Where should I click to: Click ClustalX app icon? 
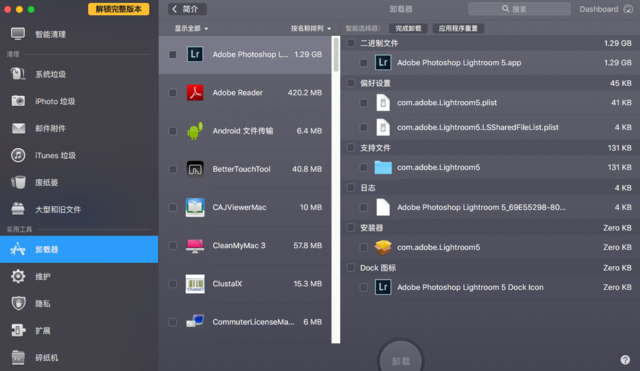click(195, 284)
